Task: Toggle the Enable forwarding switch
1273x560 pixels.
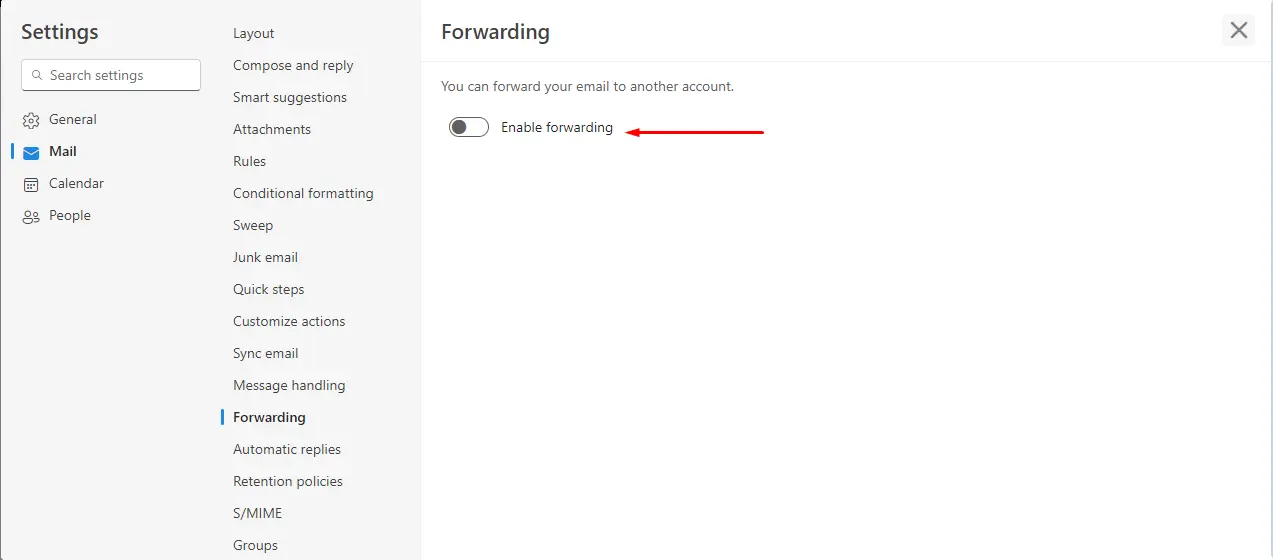Action: [469, 127]
